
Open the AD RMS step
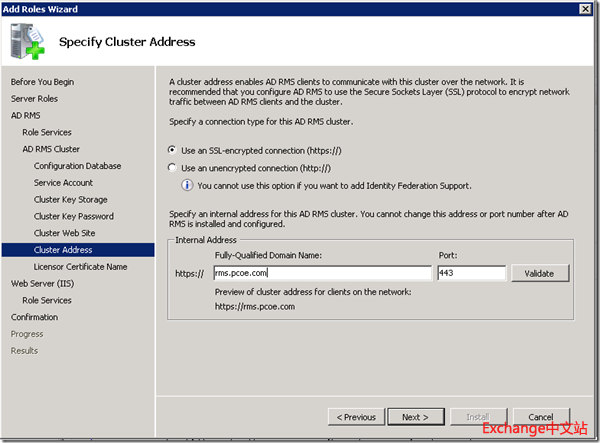pyautogui.click(x=26, y=116)
